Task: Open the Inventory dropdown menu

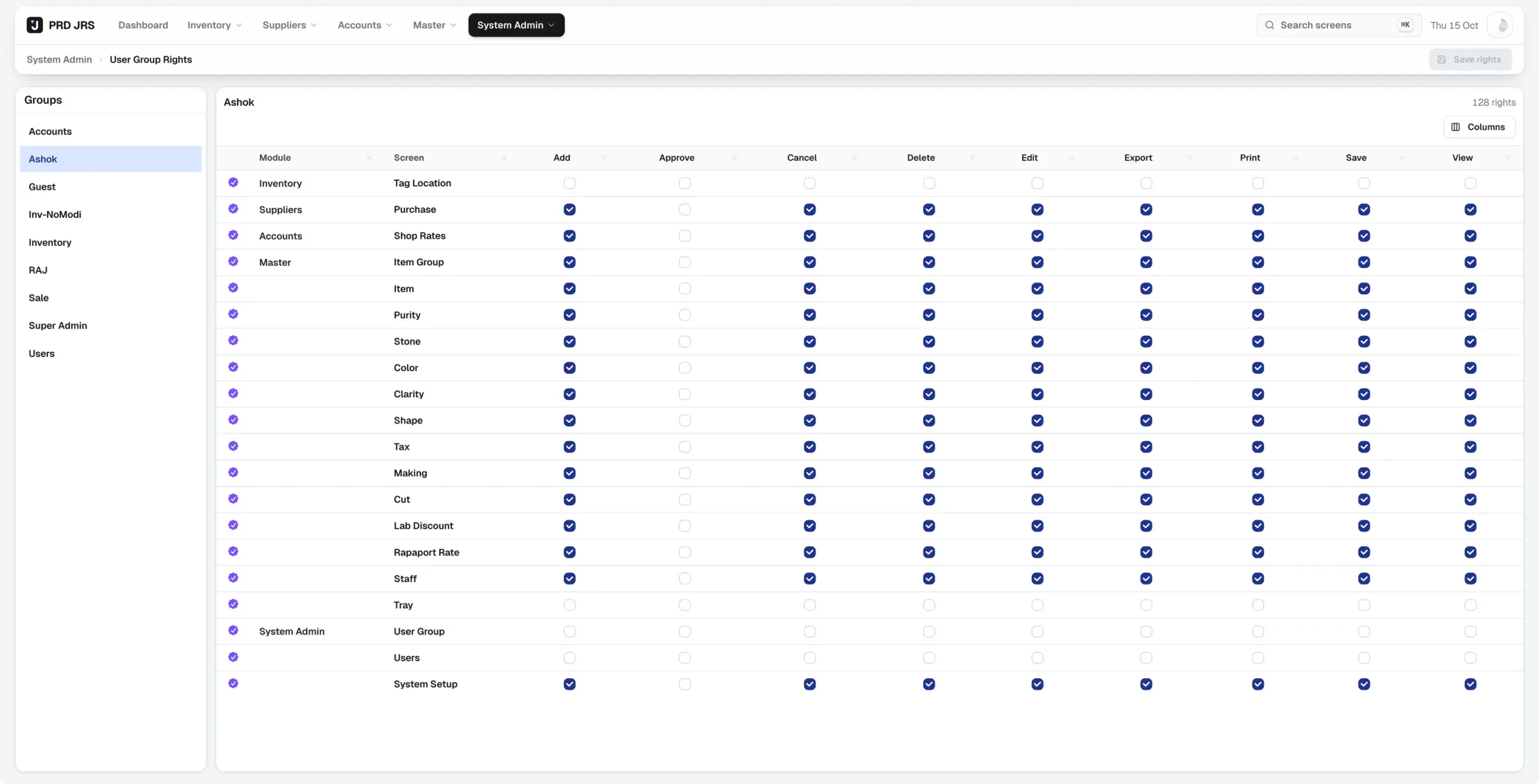Action: [215, 25]
